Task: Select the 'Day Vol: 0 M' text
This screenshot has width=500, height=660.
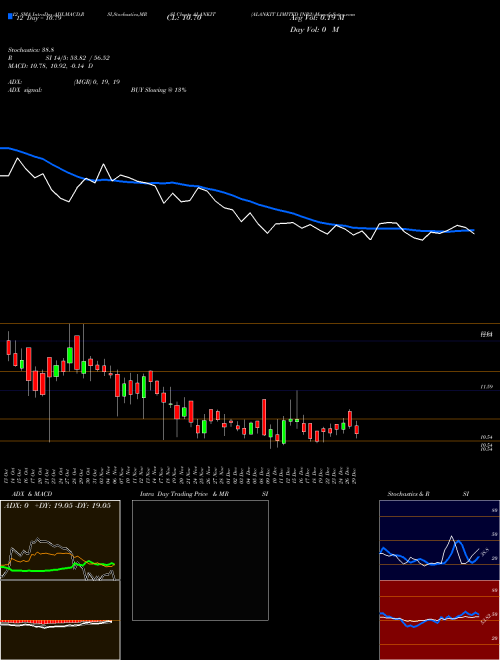Action: point(314,30)
